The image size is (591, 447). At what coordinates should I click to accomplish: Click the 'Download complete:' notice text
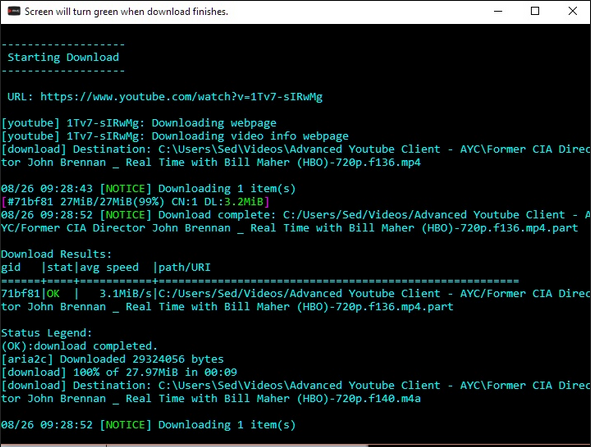(x=217, y=215)
